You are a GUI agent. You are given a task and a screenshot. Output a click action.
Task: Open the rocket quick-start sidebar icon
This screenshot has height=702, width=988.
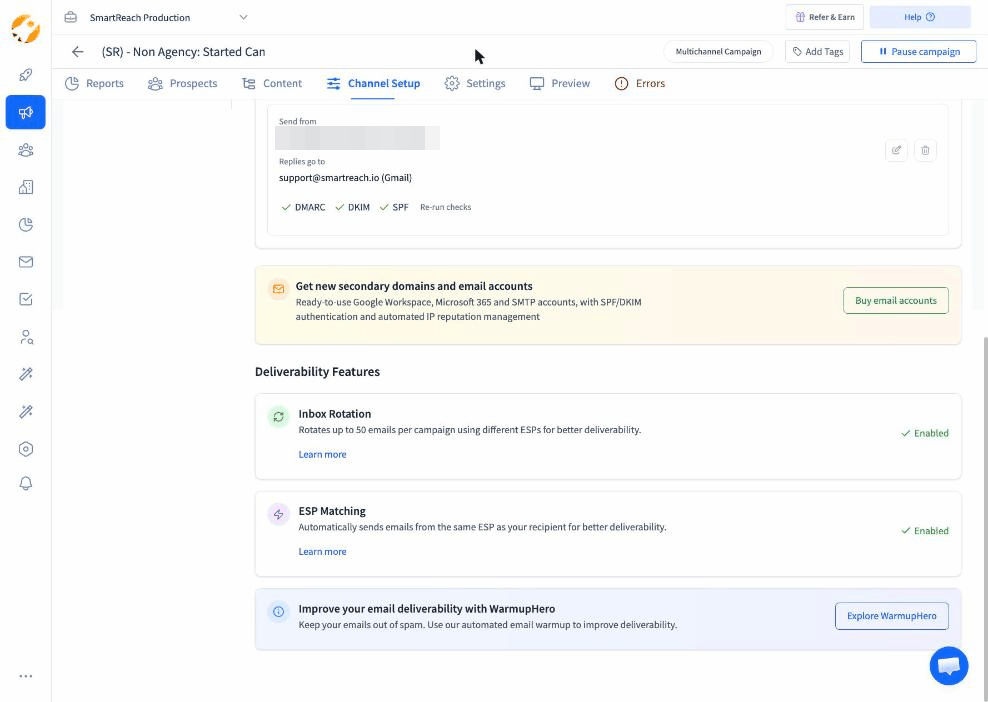pos(26,75)
